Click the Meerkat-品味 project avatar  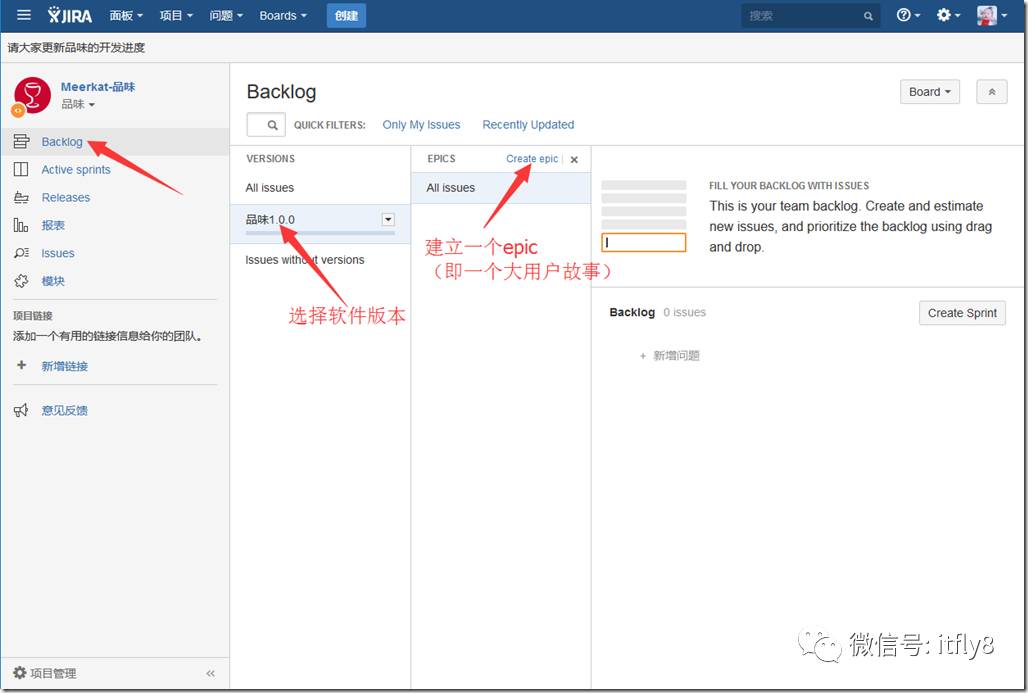tap(32, 95)
